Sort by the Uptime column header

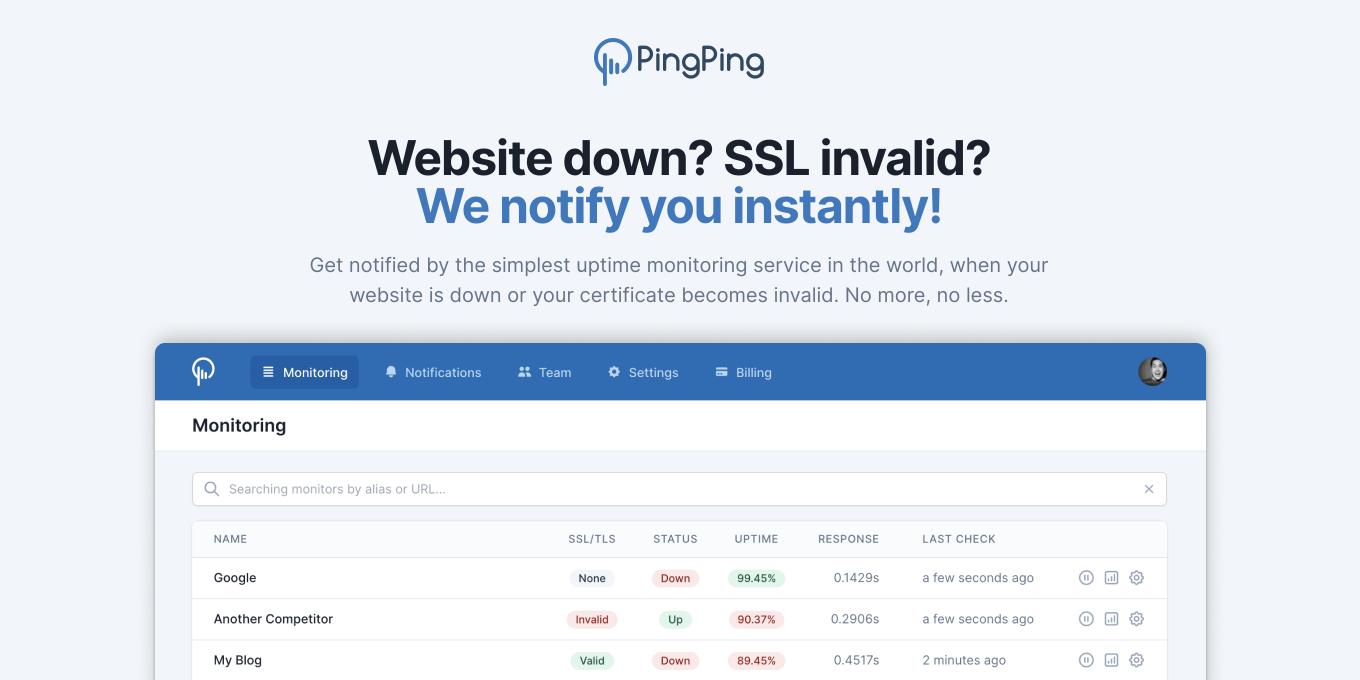point(756,539)
